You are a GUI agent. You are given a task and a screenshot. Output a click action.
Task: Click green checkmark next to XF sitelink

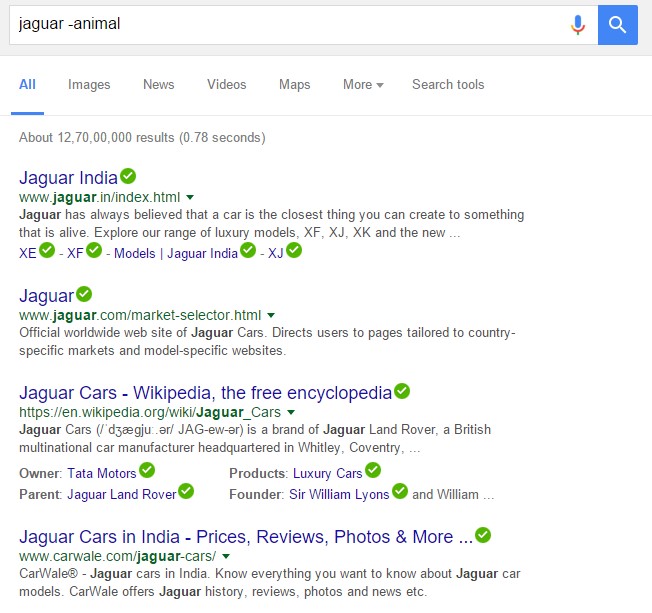point(94,250)
